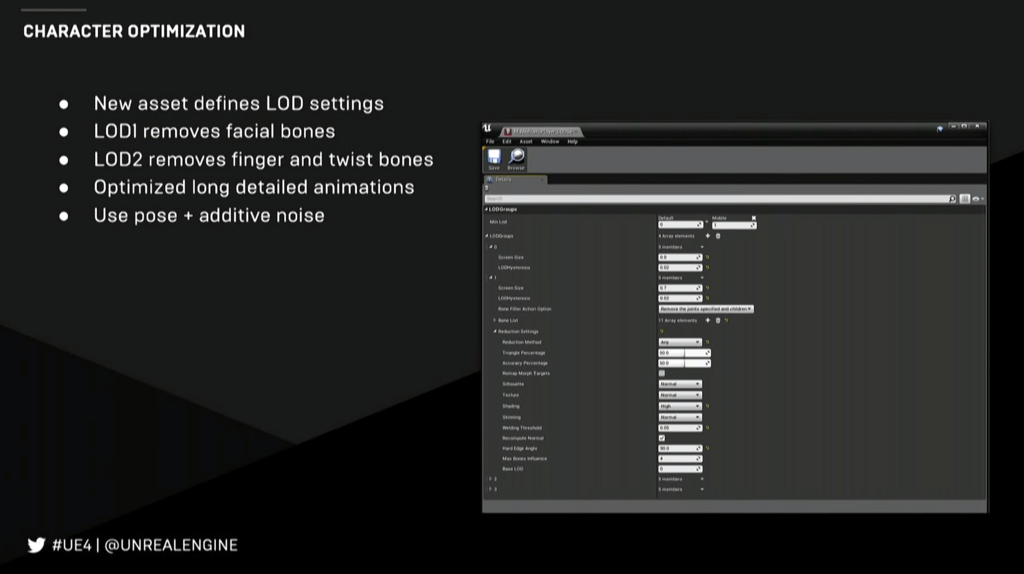This screenshot has height=574, width=1024.
Task: Click the Min Lod Default value field
Action: click(680, 225)
